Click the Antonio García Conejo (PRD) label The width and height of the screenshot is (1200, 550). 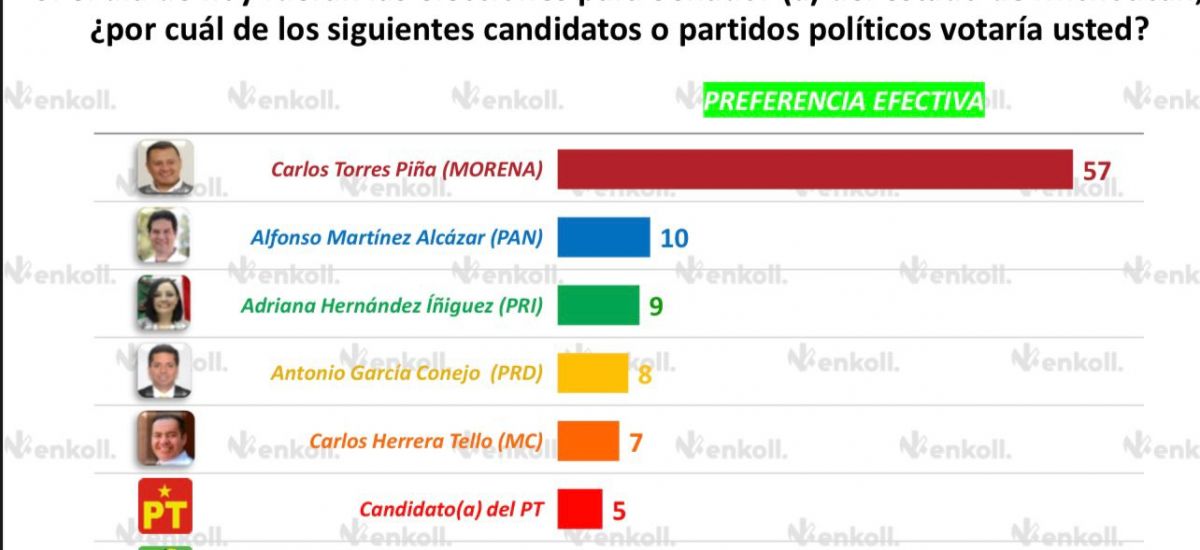click(x=407, y=374)
